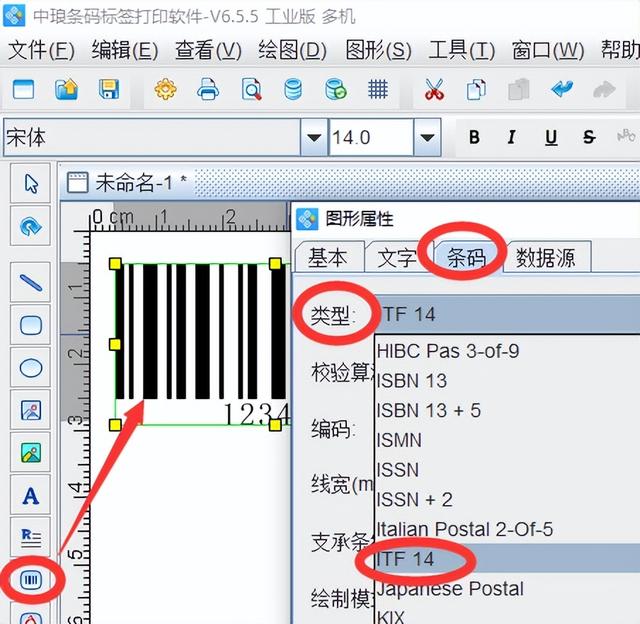This screenshot has width=640, height=624.
Task: Select the barcode drawing tool
Action: coord(31,580)
